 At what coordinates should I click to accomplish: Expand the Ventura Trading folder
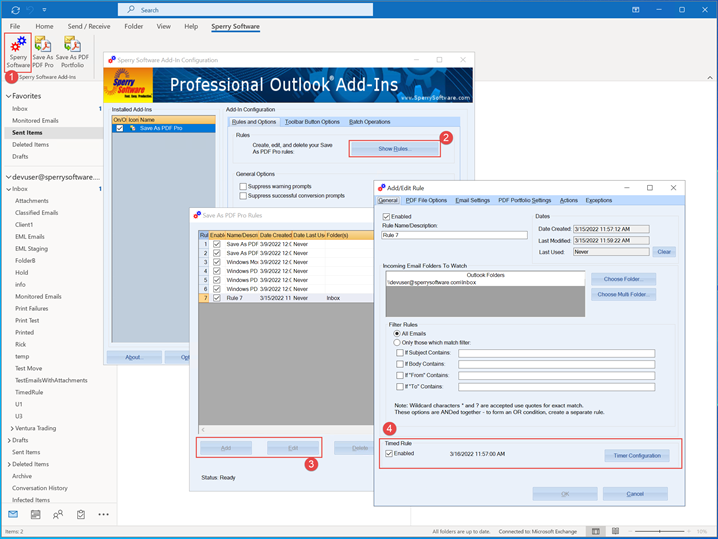point(12,429)
